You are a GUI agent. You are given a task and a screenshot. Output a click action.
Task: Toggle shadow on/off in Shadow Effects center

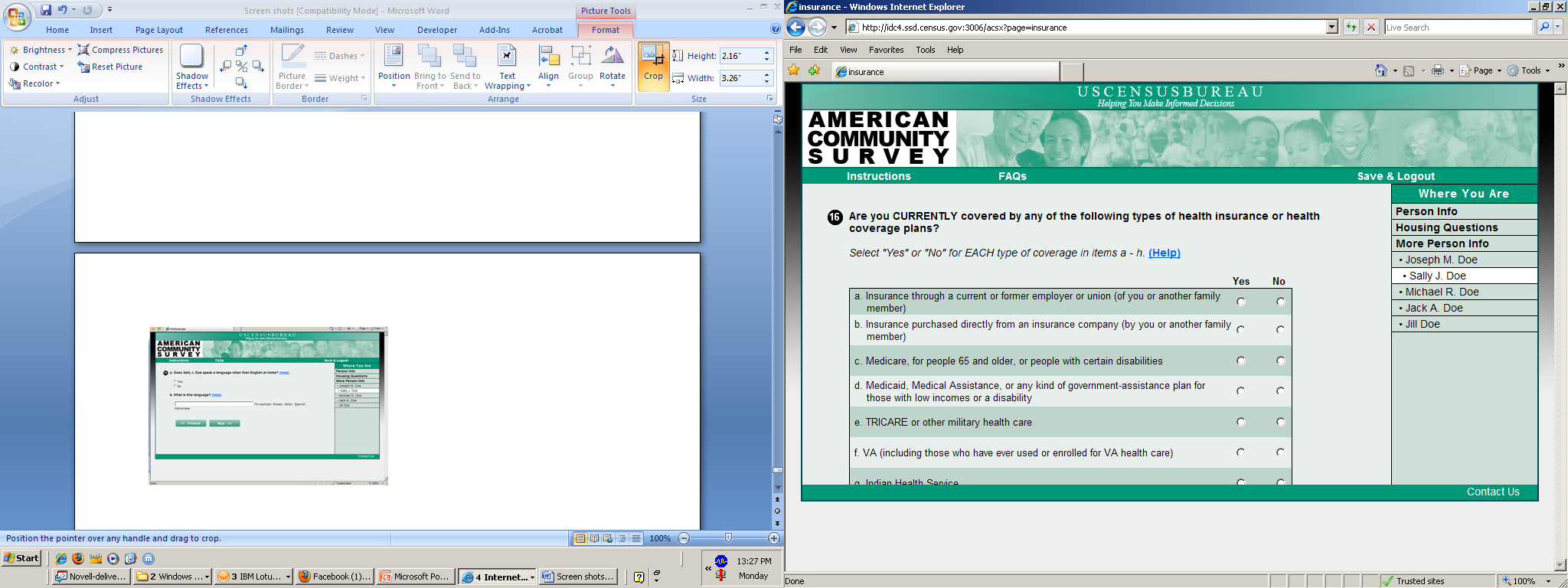click(x=241, y=67)
